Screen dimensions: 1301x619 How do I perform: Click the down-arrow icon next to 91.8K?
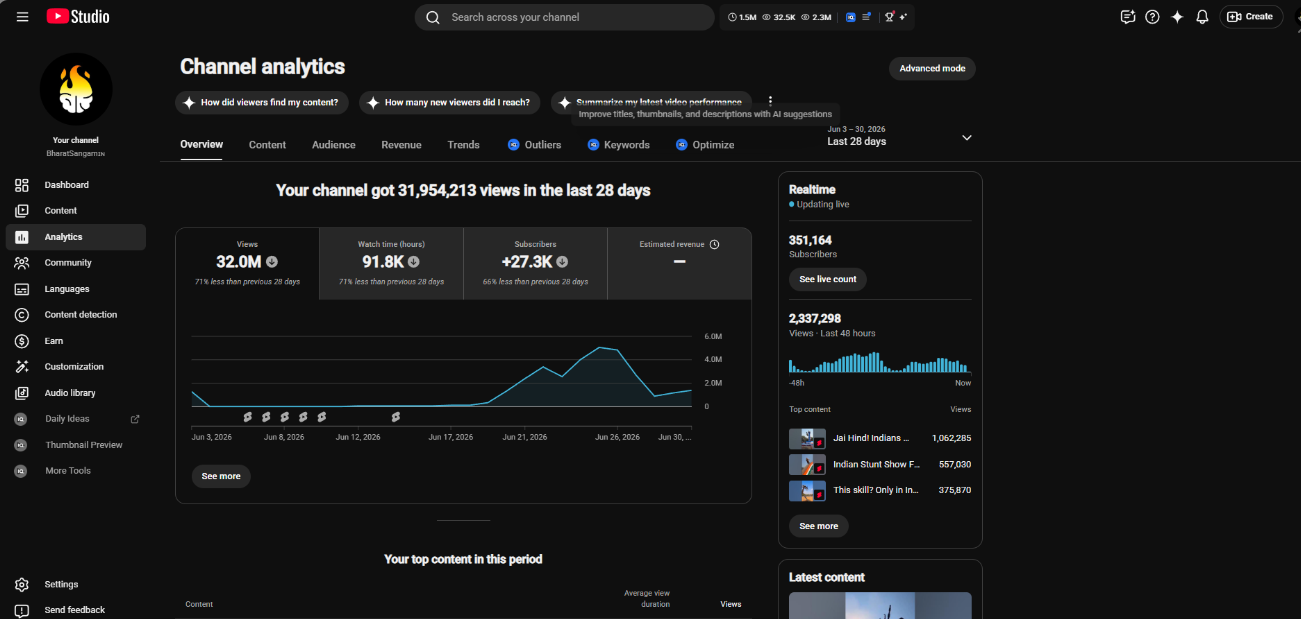[414, 262]
